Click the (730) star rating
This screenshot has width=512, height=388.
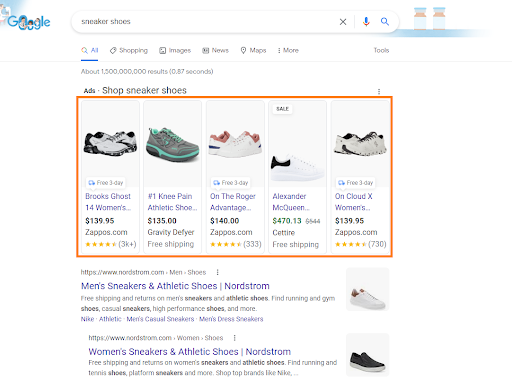pyautogui.click(x=360, y=244)
